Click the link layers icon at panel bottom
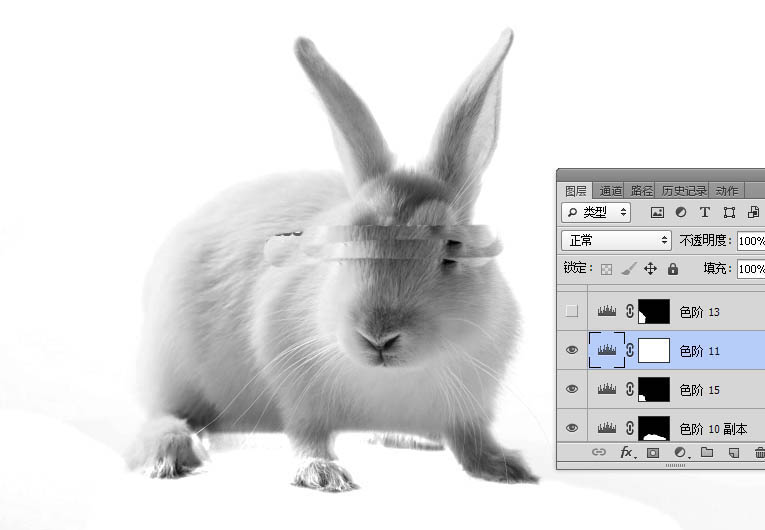 [x=599, y=452]
